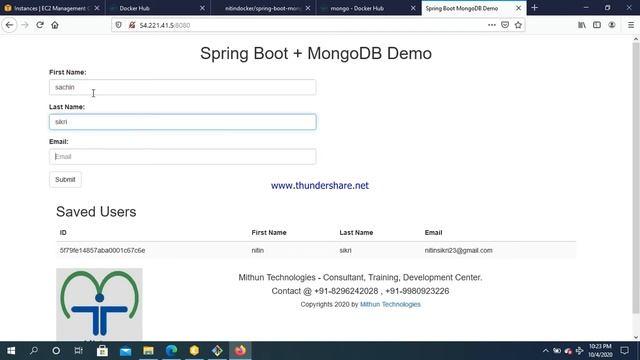Open the Library bookmarks icon
The image size is (640, 360).
[582, 25]
